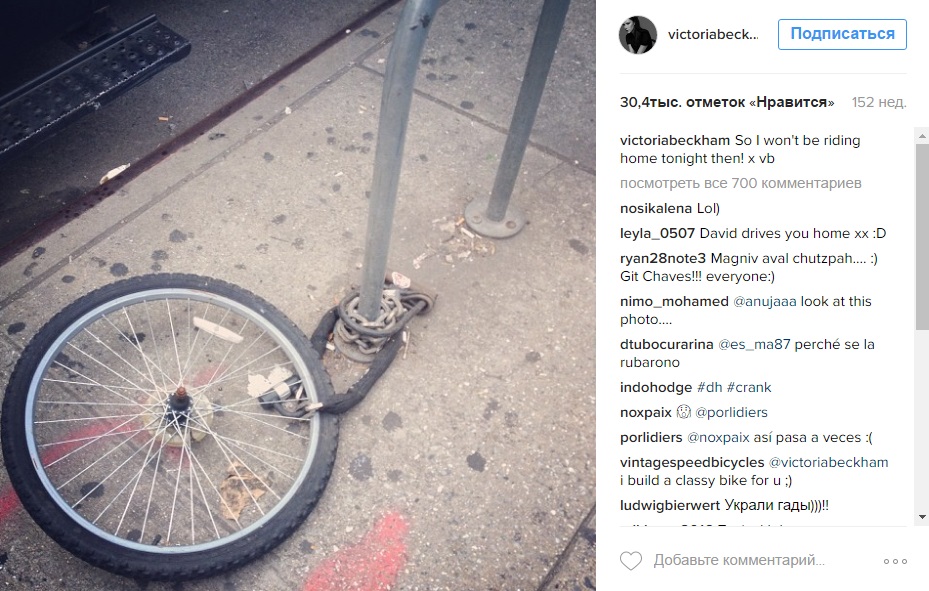Click the scrollbar down arrow
Viewport: 929px width, 591px height.
(922, 517)
